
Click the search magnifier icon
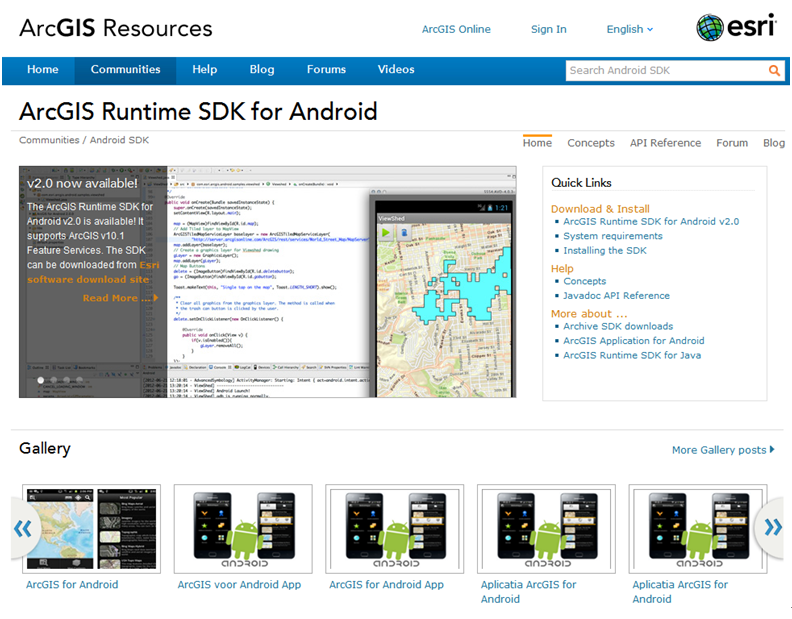[x=773, y=71]
